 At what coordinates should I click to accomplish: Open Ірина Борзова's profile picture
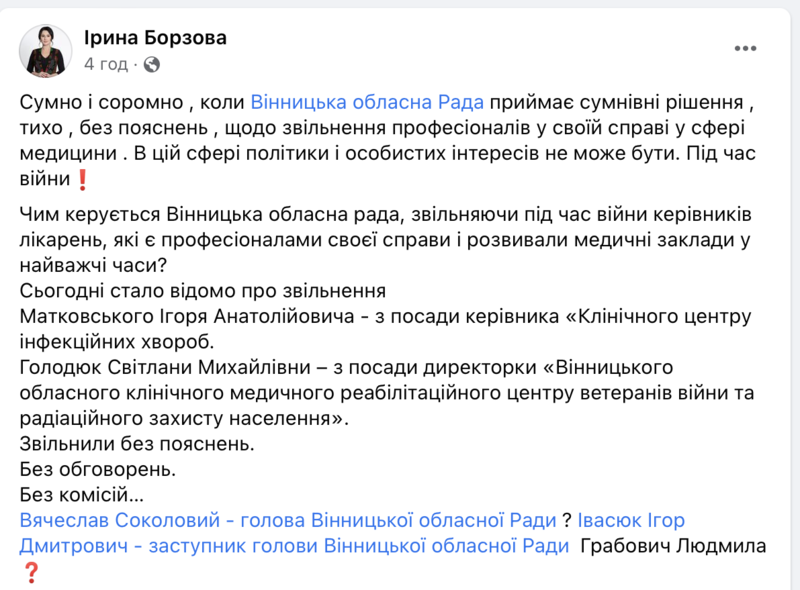tap(45, 51)
